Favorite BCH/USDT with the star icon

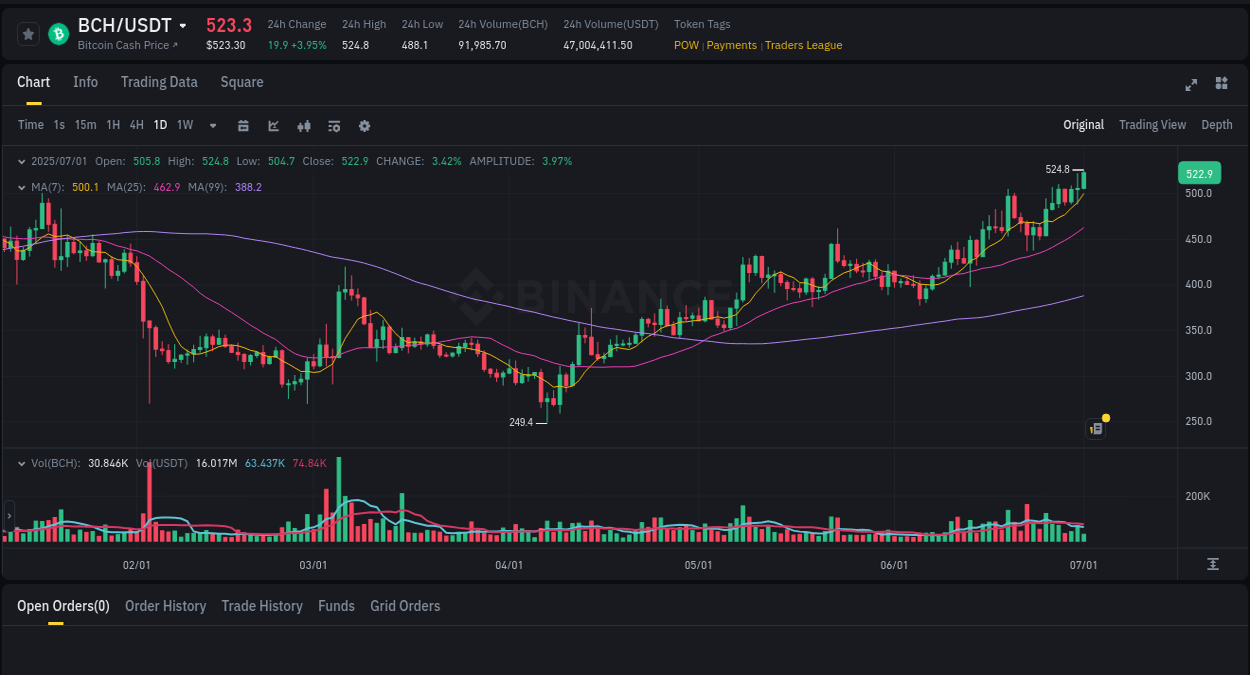(x=28, y=33)
